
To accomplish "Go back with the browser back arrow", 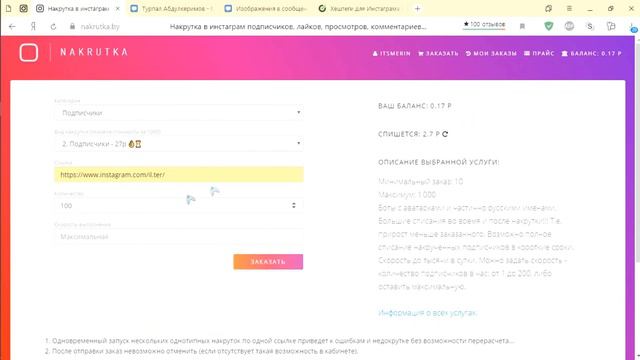I will point(12,27).
